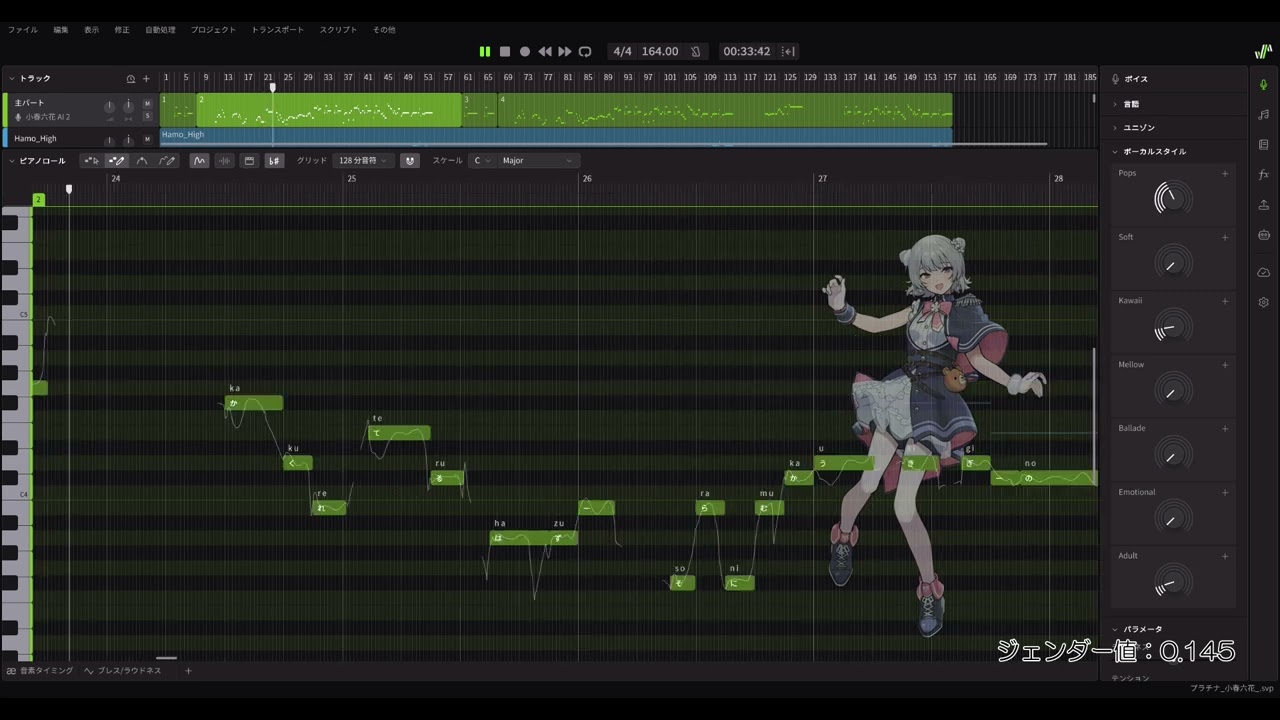Screen dimensions: 1280x720
Task: Toggle the metronome icon beside tempo
Action: point(696,51)
